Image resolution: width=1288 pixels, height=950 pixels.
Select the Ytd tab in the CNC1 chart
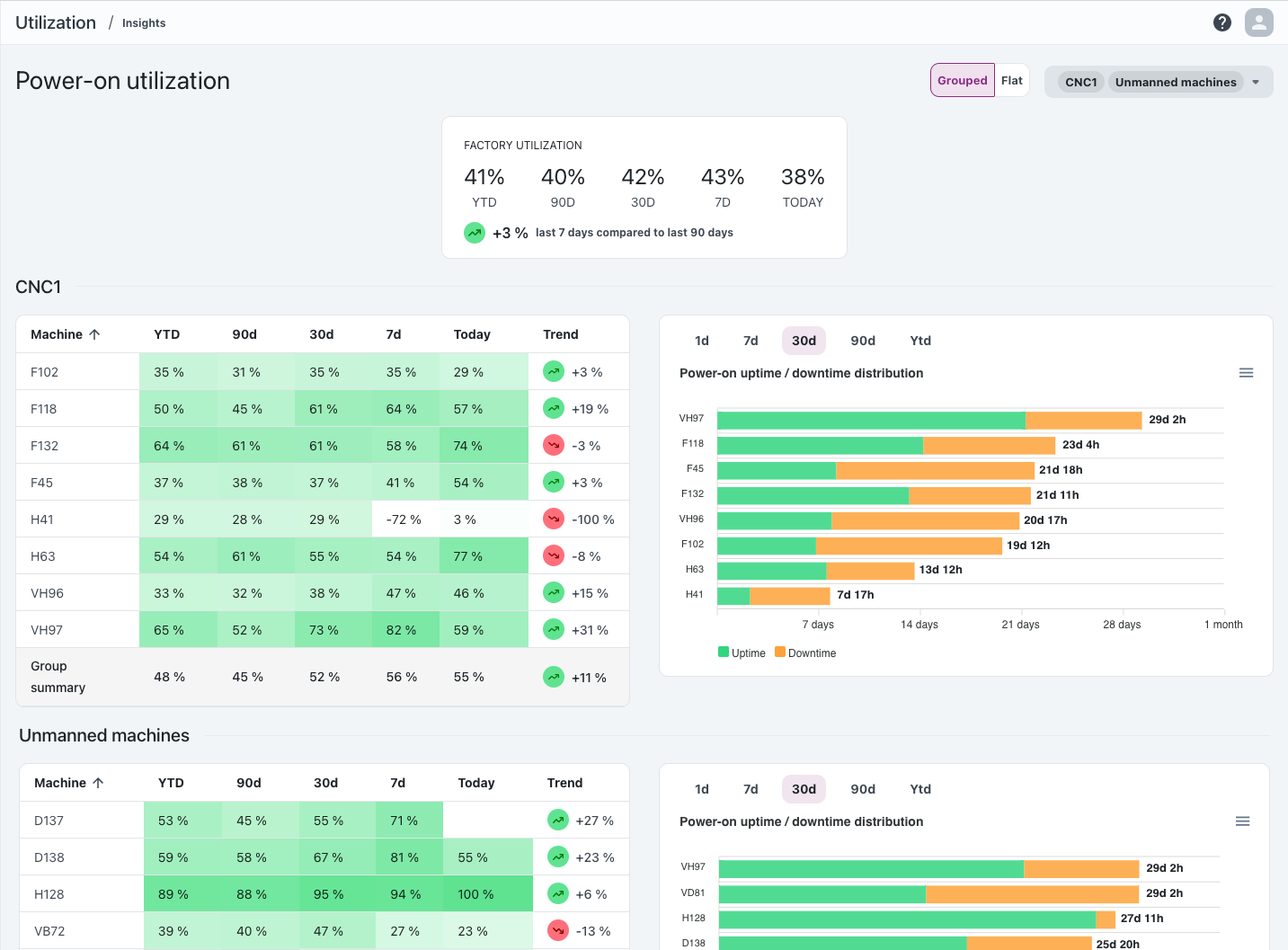coord(920,341)
